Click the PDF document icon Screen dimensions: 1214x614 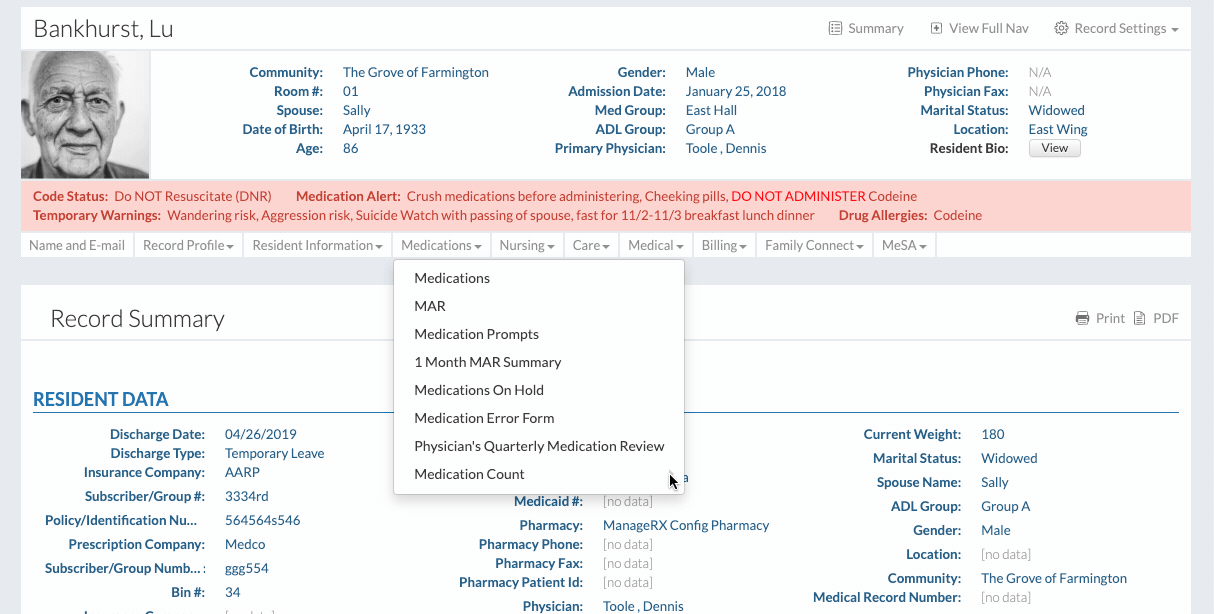[1138, 319]
